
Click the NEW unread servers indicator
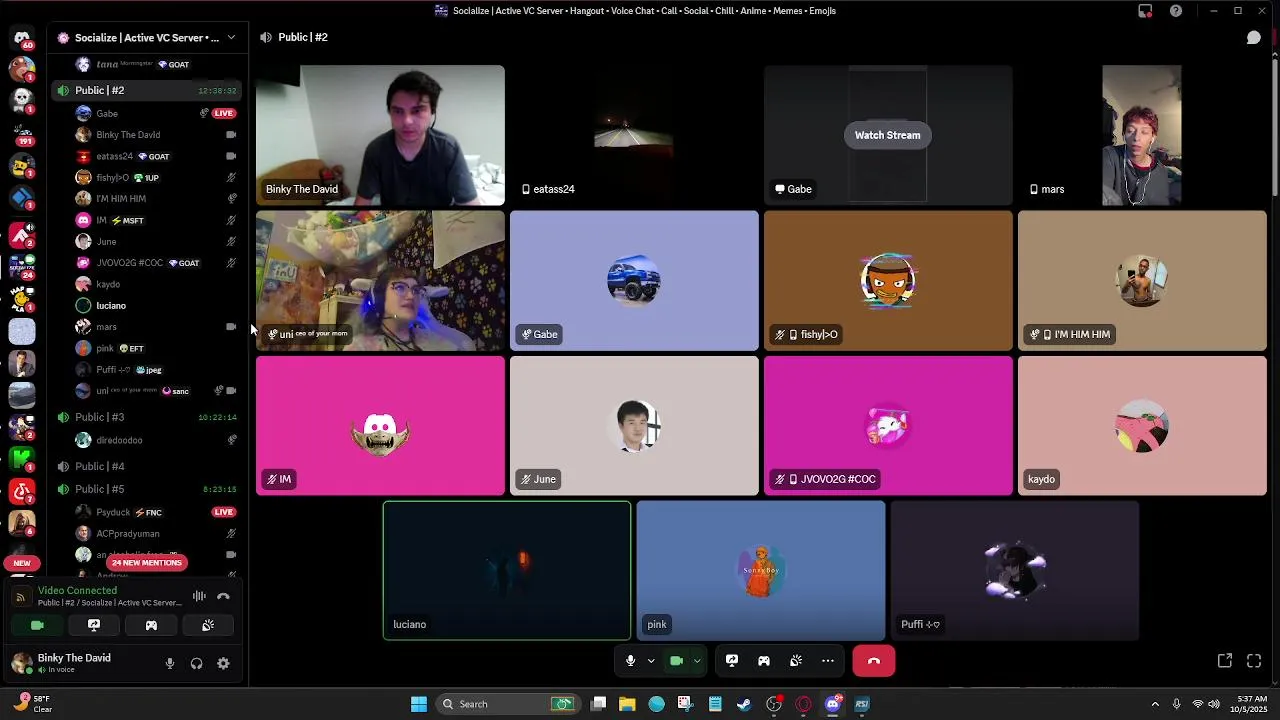[22, 563]
